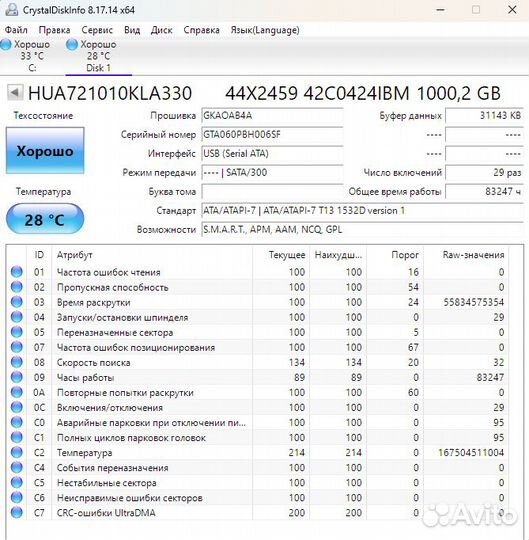This screenshot has width=529, height=540.
Task: Click the Возможности field S.M.A.R.T., APM
Action: click(362, 229)
